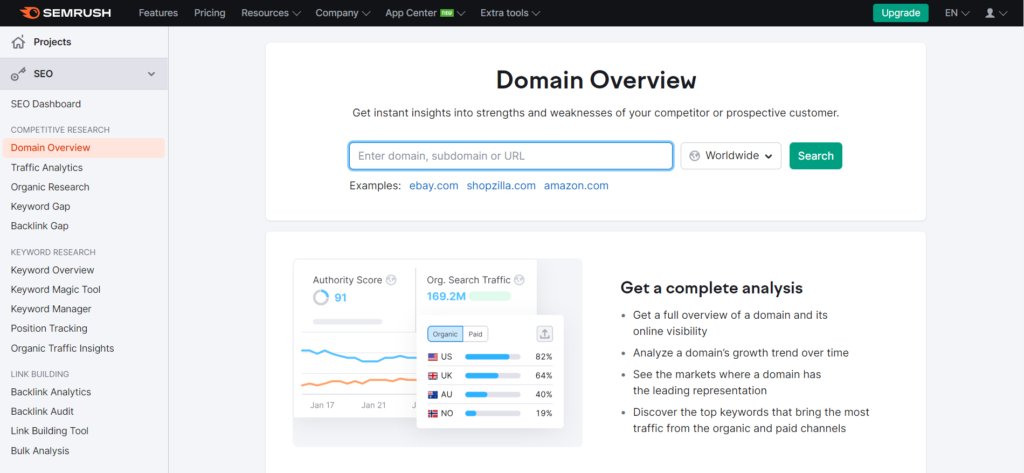Click the KEYWORD RESEARCH section label
The image size is (1024, 473).
[53, 252]
